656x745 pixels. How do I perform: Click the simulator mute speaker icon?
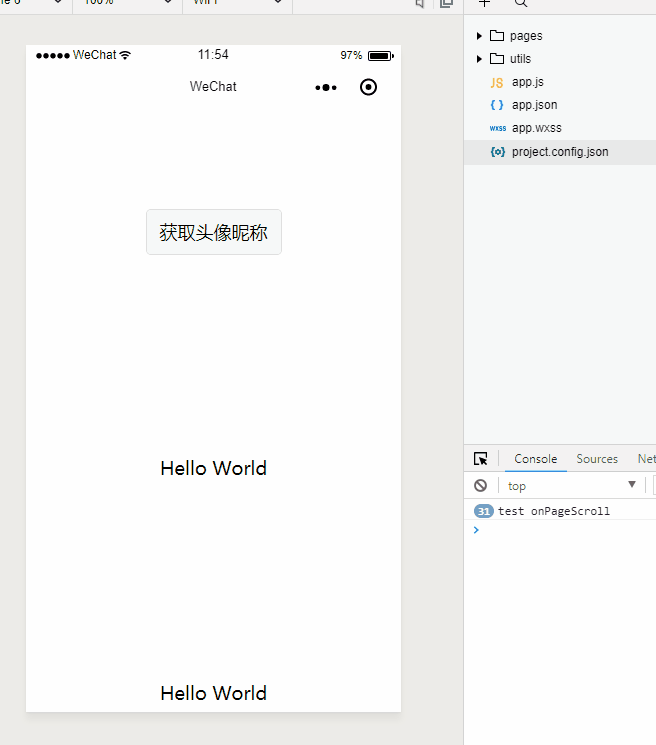click(x=419, y=3)
